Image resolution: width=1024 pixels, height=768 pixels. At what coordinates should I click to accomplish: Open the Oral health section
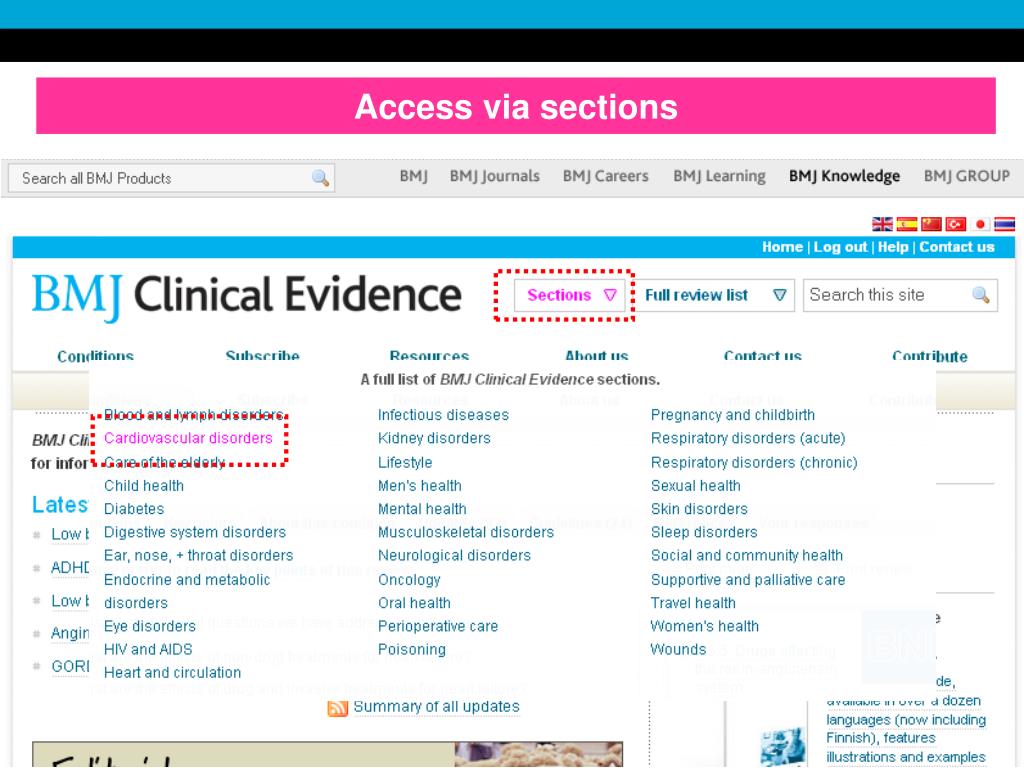coord(414,603)
